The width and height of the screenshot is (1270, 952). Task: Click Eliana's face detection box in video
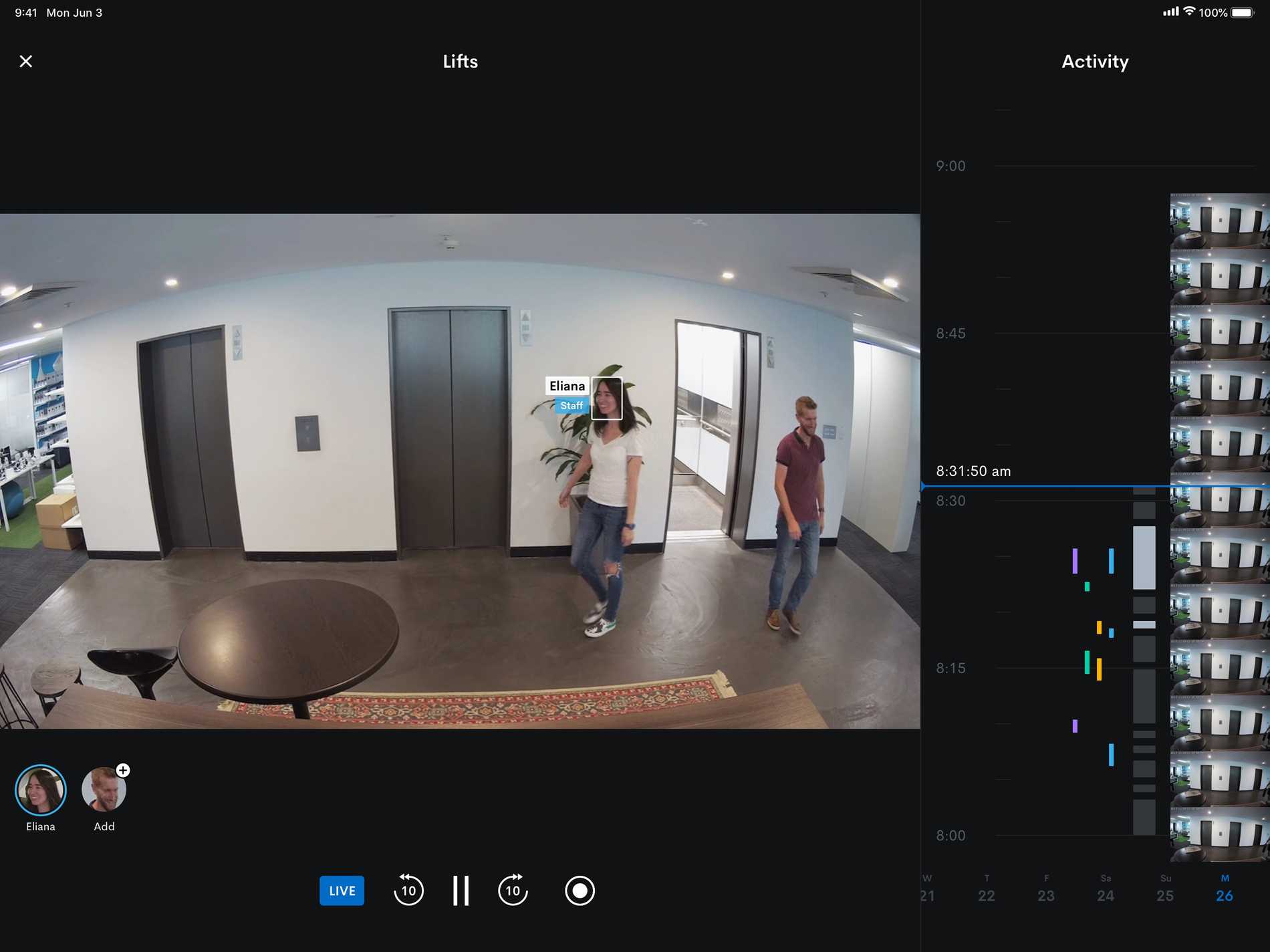pyautogui.click(x=607, y=398)
